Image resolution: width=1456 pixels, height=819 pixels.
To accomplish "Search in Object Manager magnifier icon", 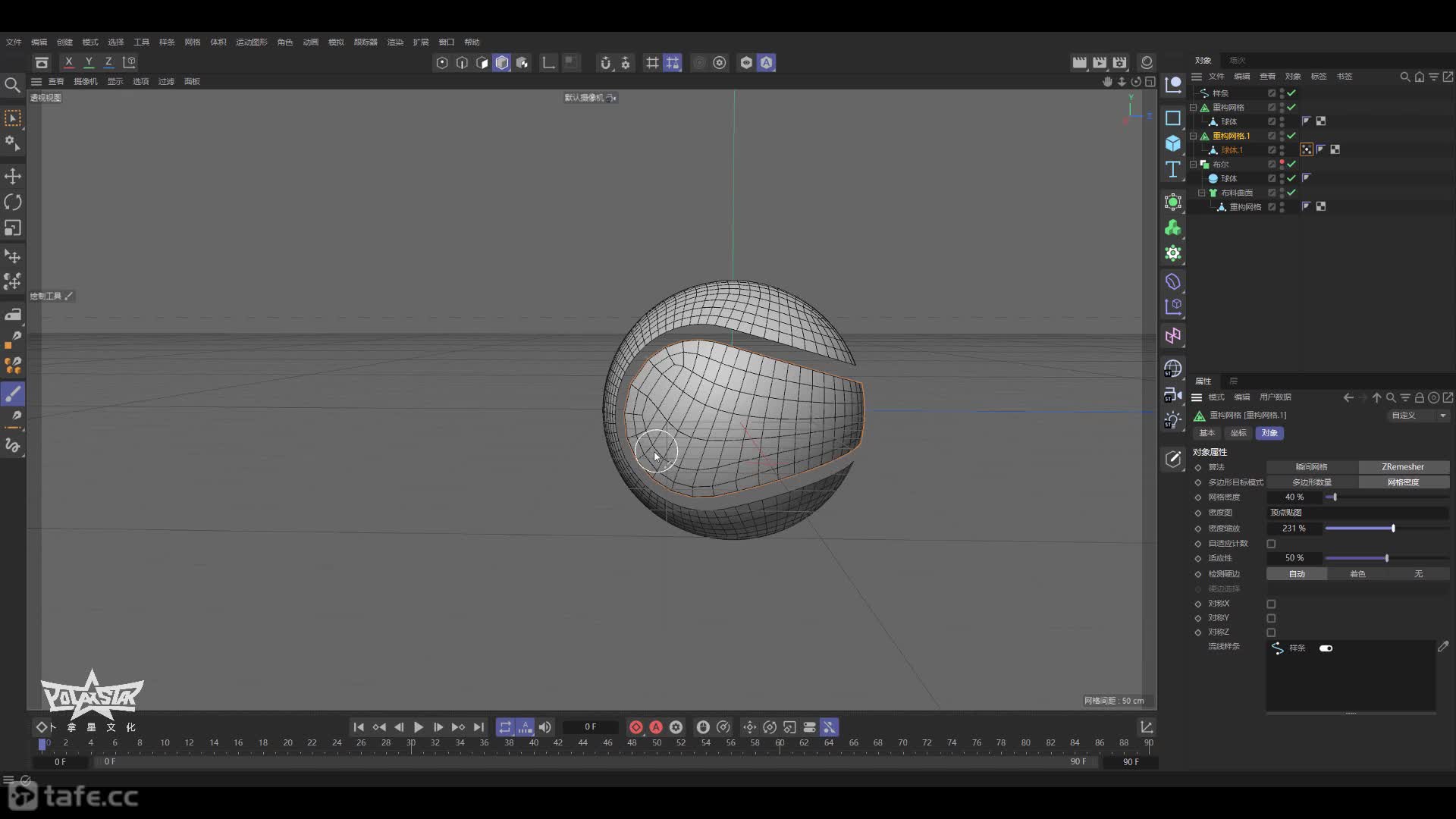I will (1405, 77).
